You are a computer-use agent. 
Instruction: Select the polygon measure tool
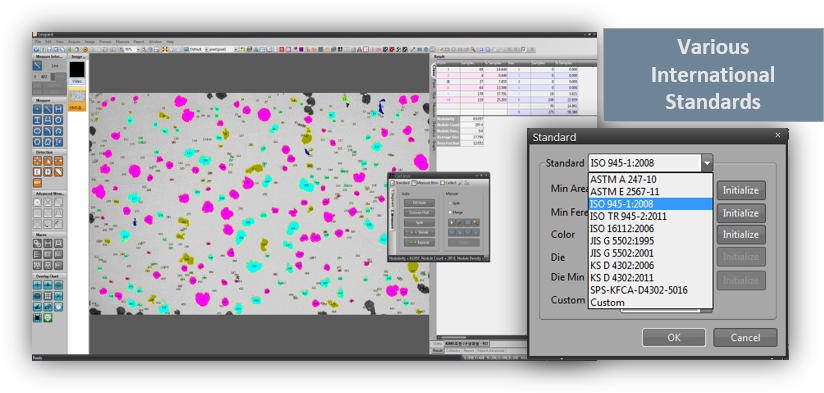click(x=37, y=142)
